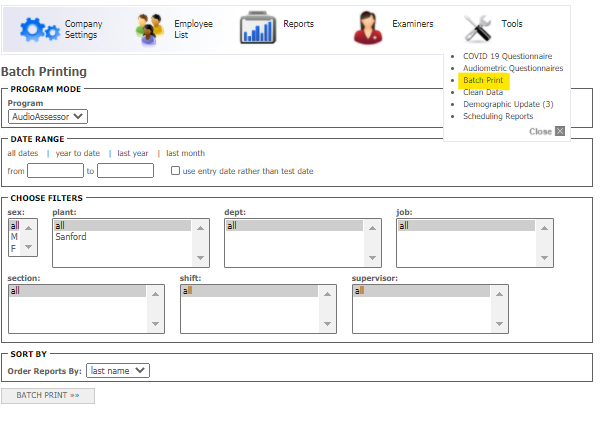601x426 pixels.
Task: Open the Examiners nurse icon
Action: coord(368,28)
